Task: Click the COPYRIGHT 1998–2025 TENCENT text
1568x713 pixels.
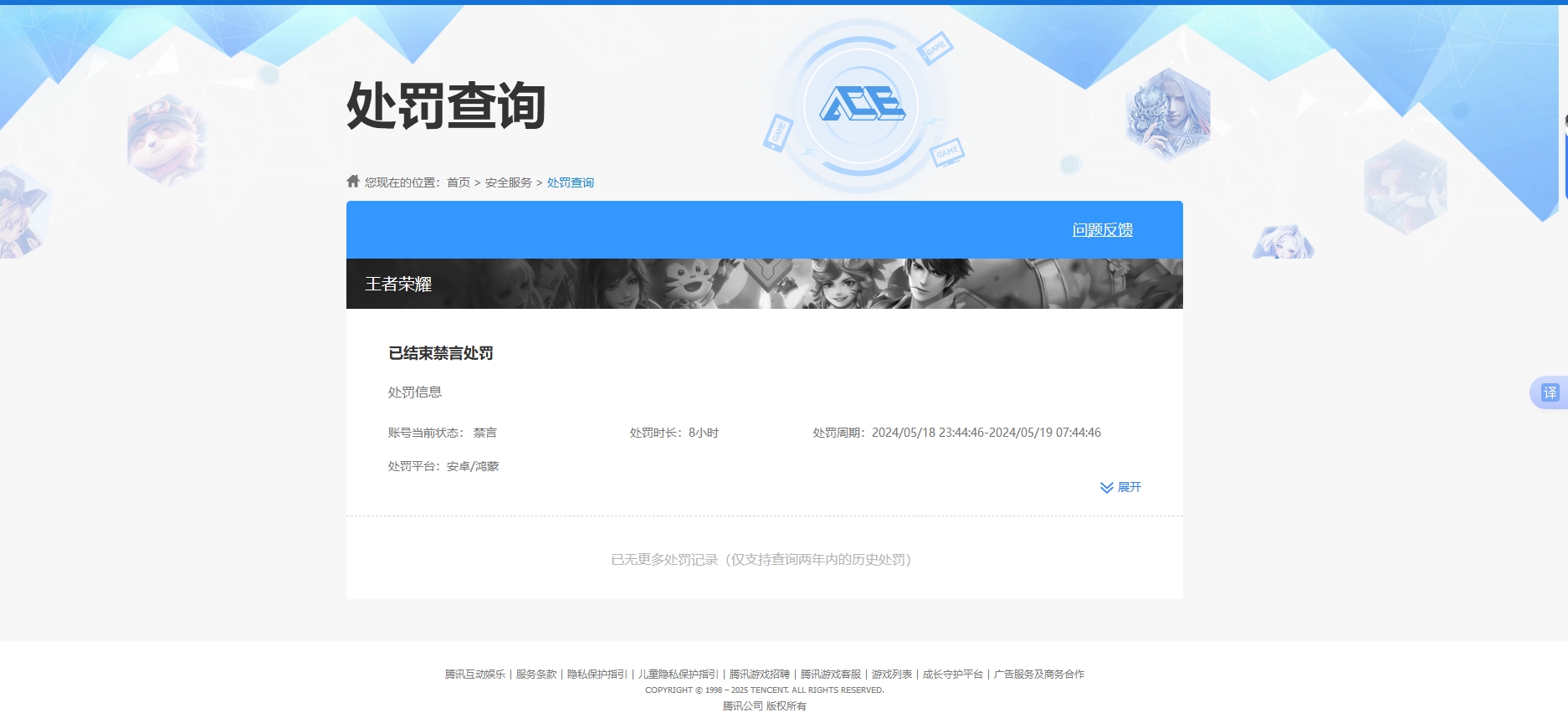Action: point(765,690)
